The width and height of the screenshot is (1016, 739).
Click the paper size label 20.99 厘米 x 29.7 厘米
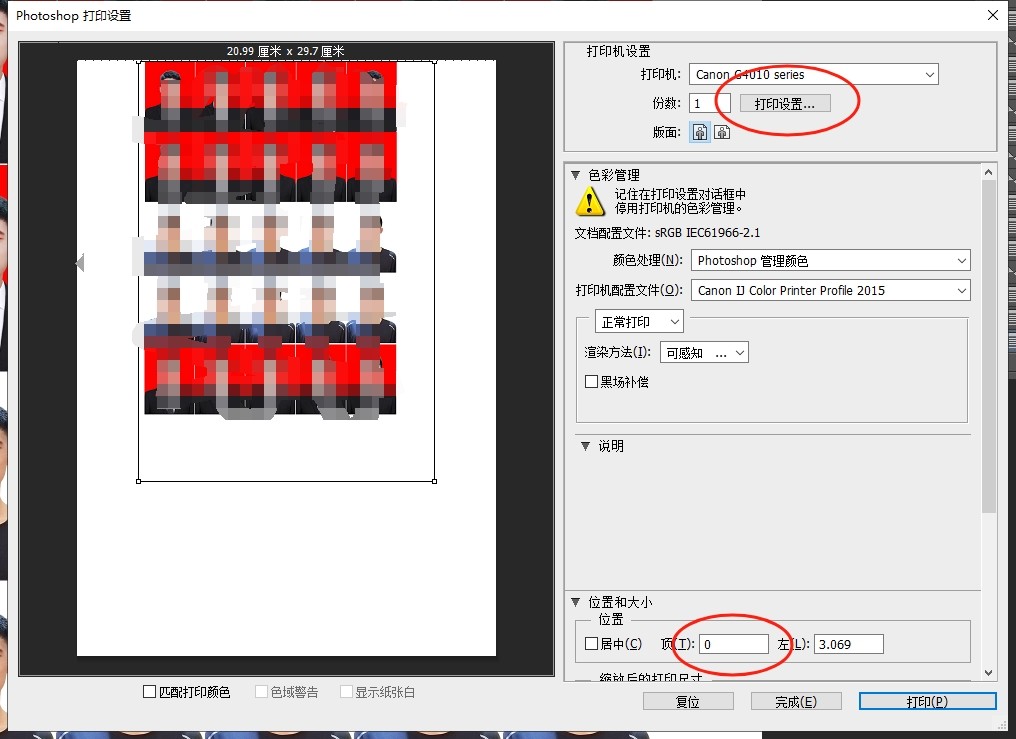[x=286, y=51]
